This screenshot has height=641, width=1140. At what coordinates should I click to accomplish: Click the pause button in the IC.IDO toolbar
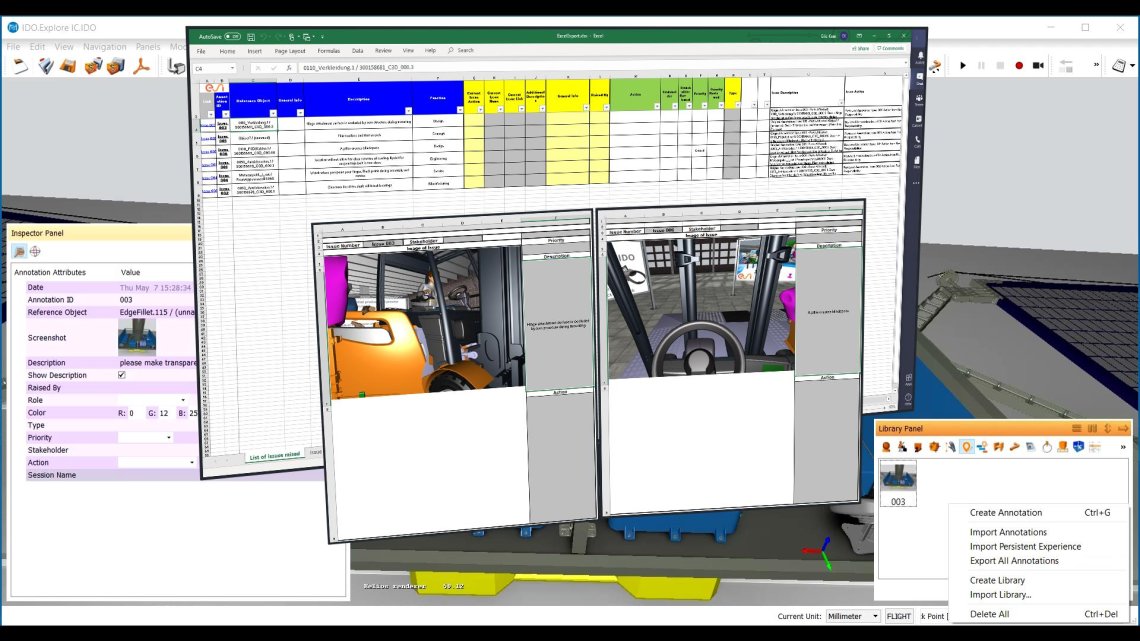[x=982, y=65]
